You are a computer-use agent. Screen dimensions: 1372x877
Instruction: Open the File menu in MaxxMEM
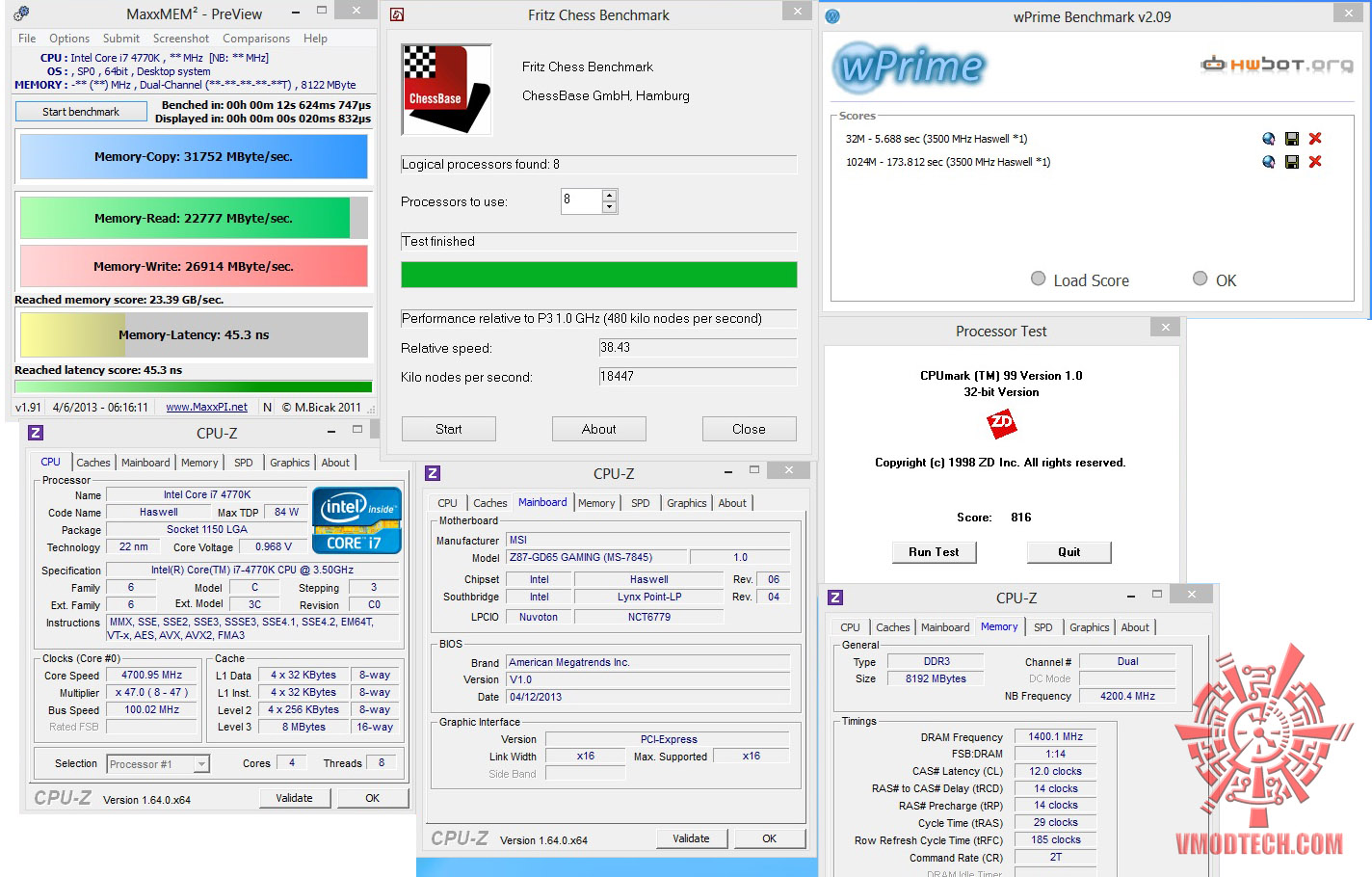coord(27,39)
